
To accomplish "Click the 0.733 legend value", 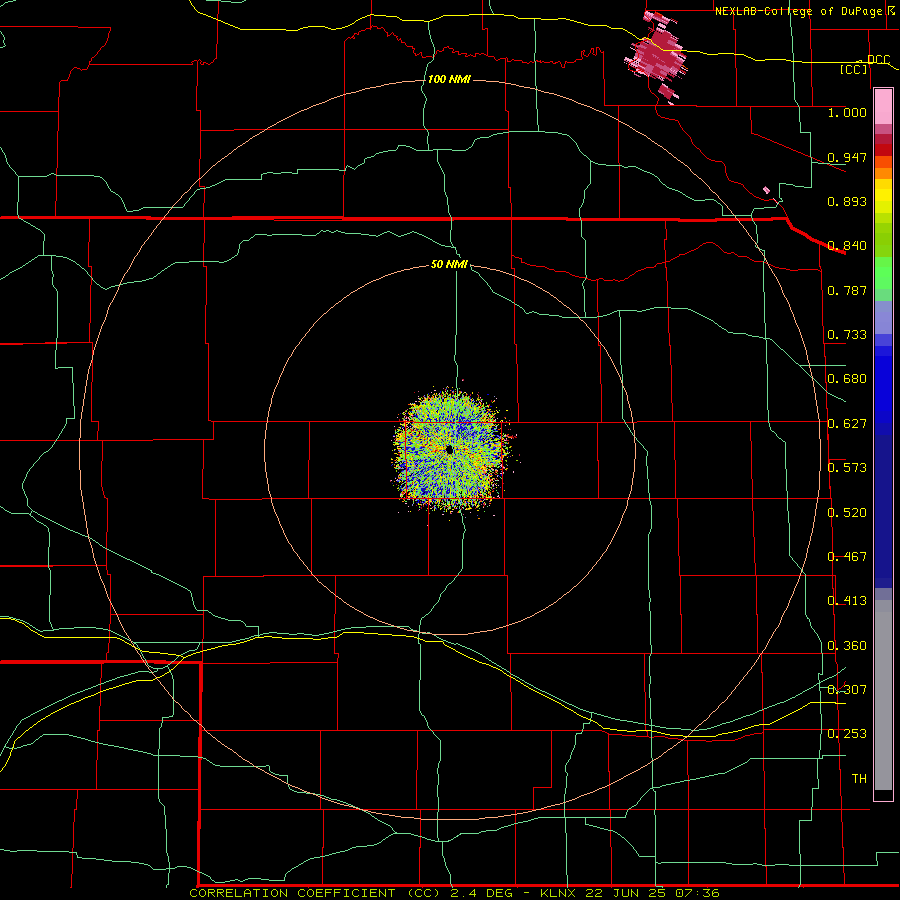I will pos(847,335).
